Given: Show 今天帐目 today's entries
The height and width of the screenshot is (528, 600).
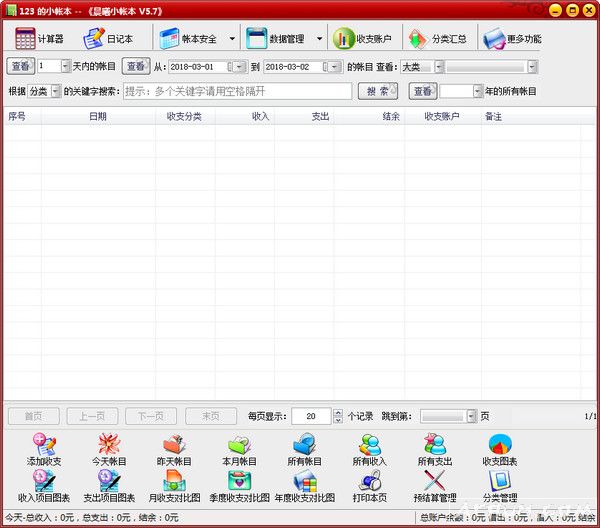Looking at the screenshot, I should click(109, 450).
